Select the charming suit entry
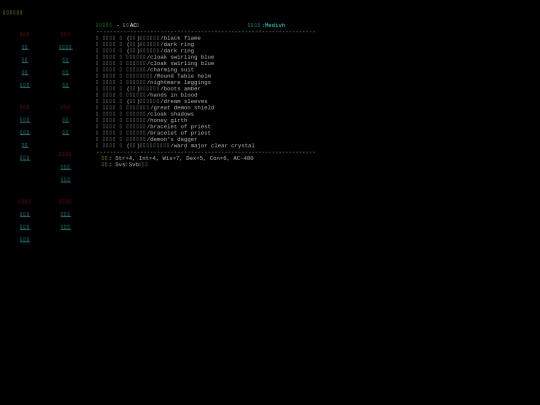Viewport: 540px width, 405px height. tap(145, 70)
